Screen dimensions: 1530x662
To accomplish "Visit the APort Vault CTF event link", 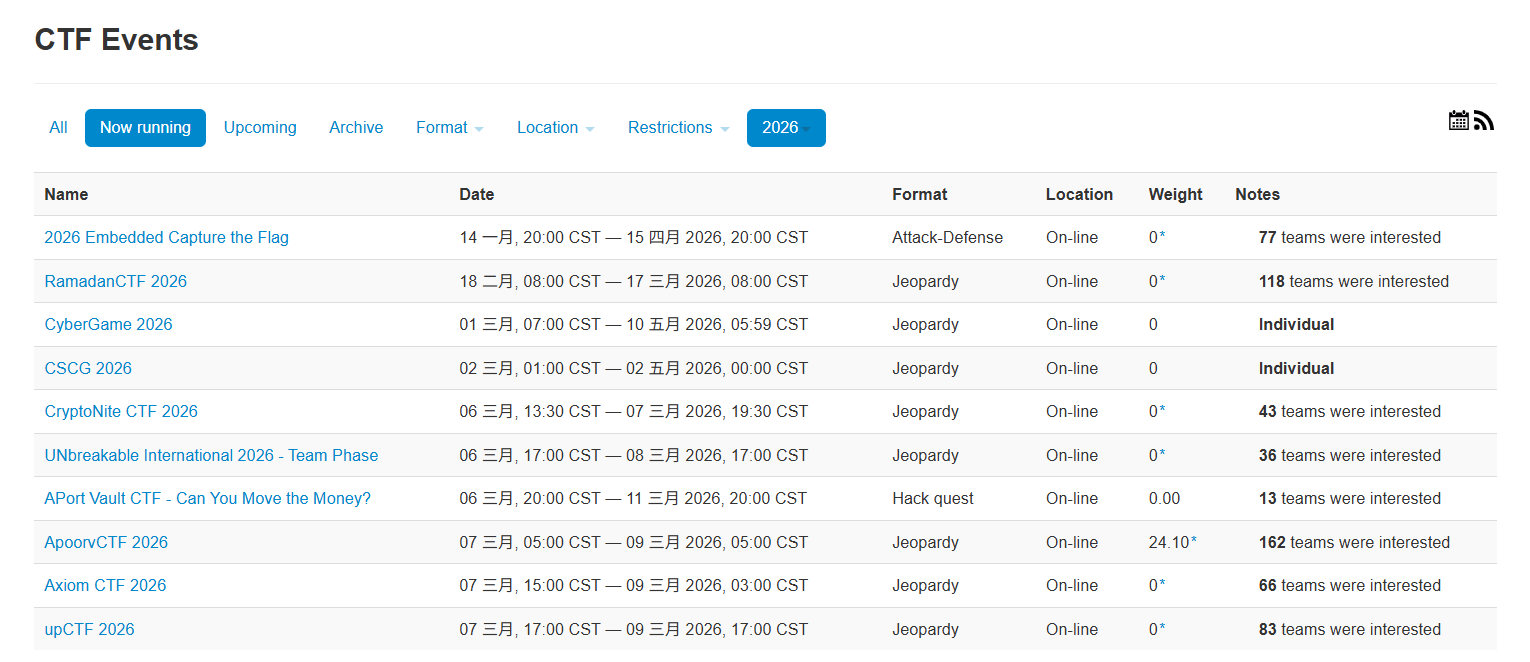I will (207, 499).
